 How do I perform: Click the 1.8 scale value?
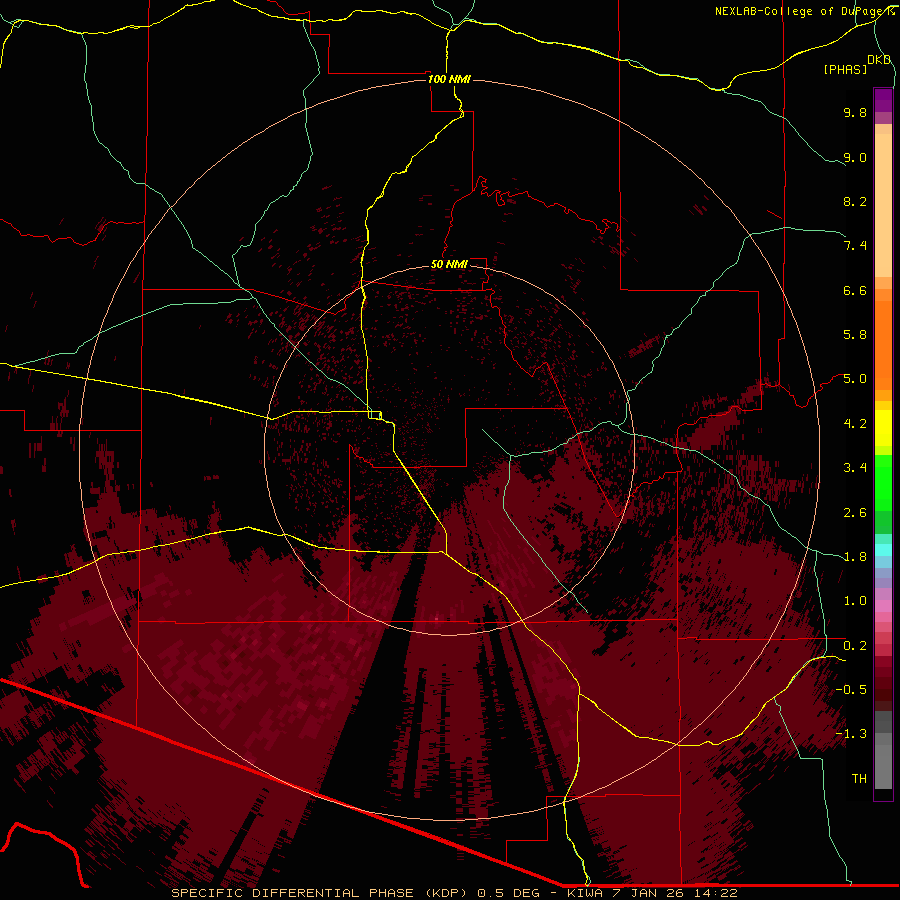(855, 557)
